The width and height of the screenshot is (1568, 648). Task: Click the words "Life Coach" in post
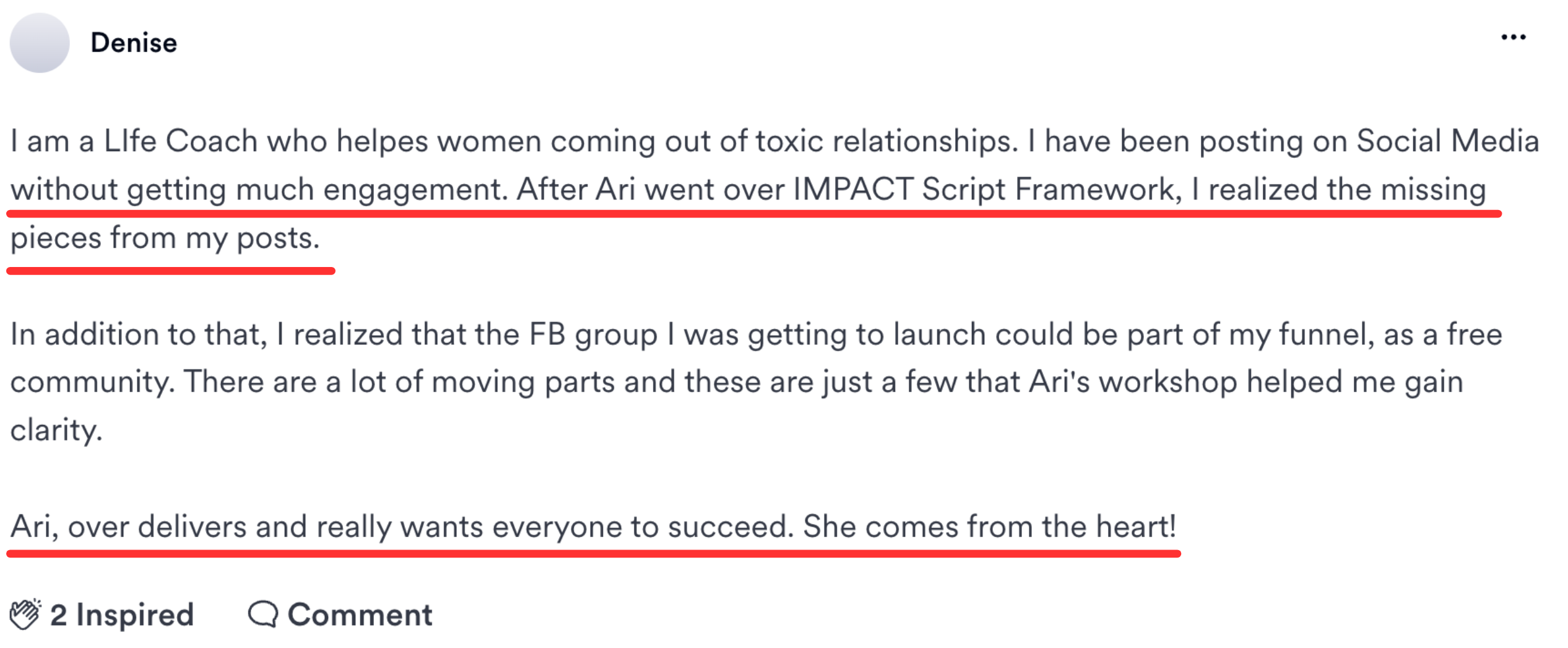(180, 141)
